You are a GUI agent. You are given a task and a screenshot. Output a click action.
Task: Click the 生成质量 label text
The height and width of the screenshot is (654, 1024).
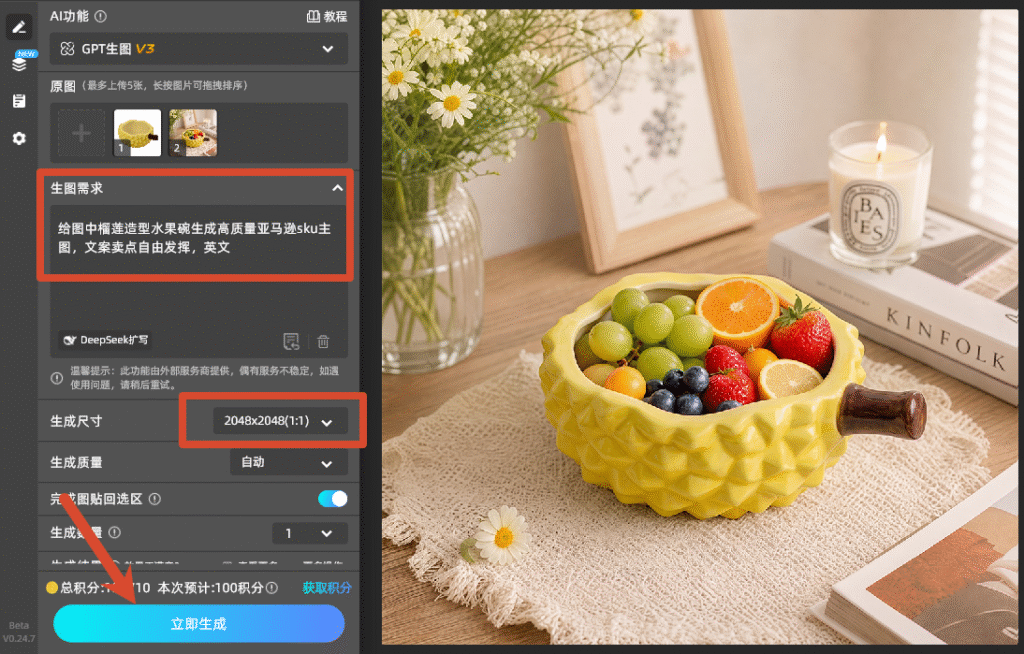[76, 463]
